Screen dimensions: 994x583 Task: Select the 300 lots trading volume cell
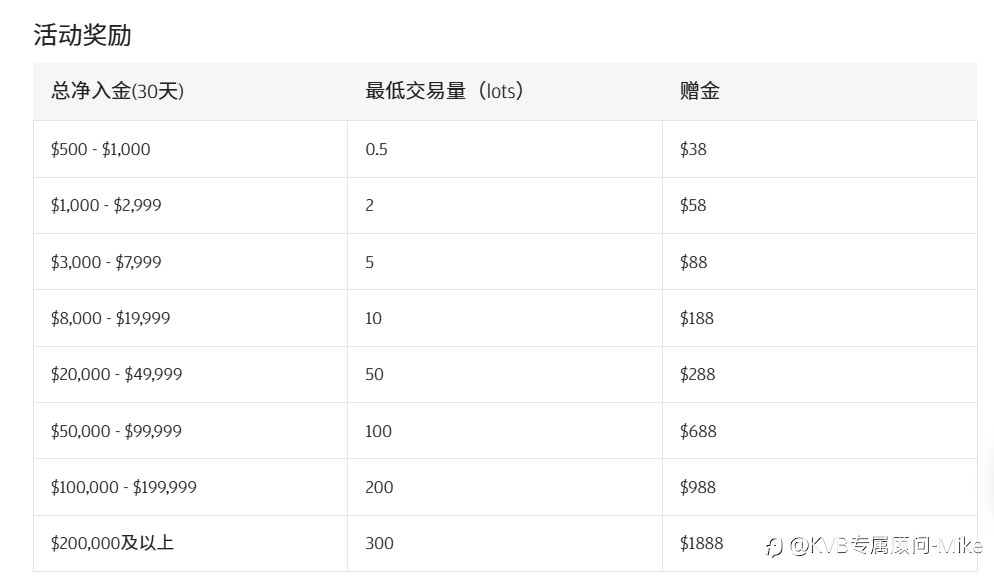tap(505, 543)
